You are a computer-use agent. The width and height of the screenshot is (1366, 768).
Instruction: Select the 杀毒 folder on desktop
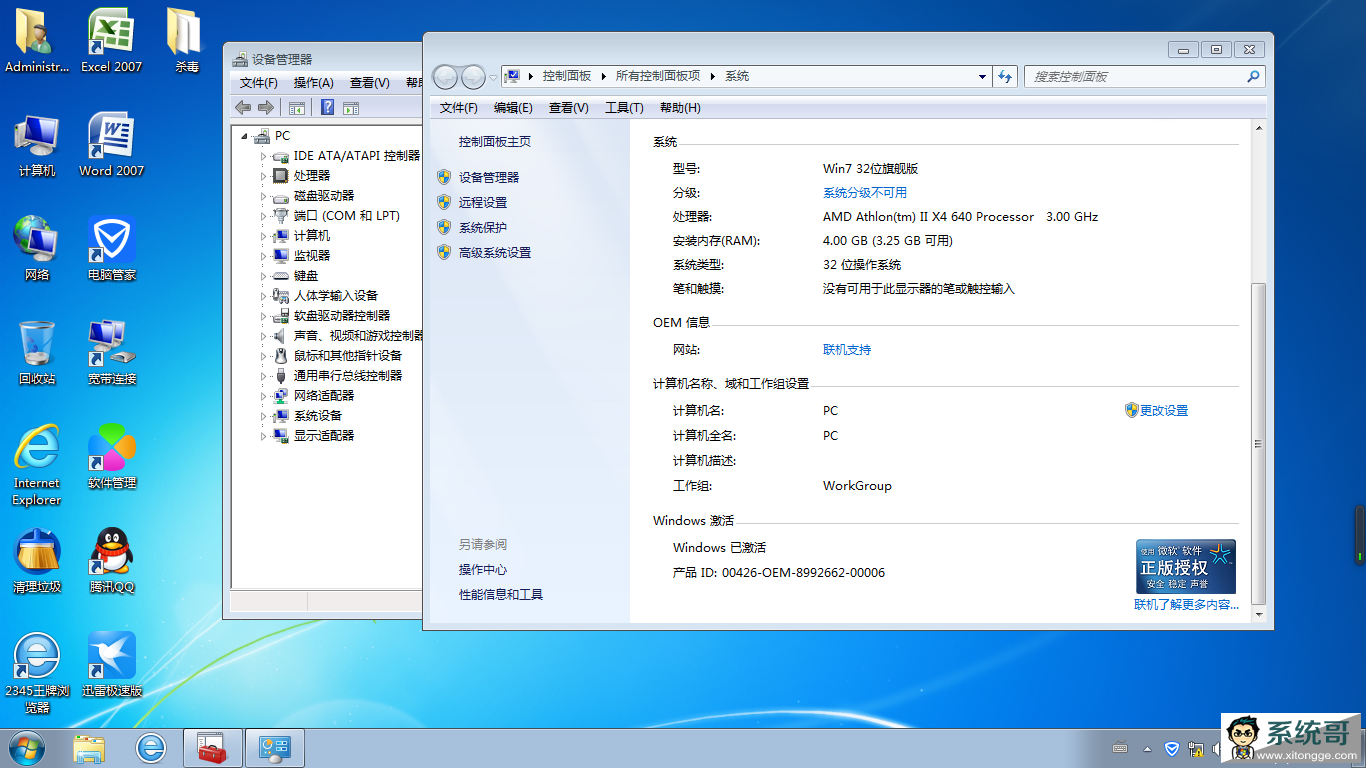tap(186, 41)
